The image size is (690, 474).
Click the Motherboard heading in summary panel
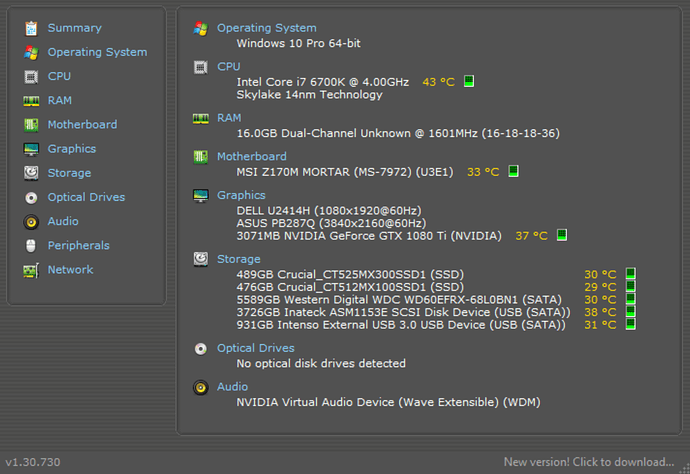(x=251, y=156)
